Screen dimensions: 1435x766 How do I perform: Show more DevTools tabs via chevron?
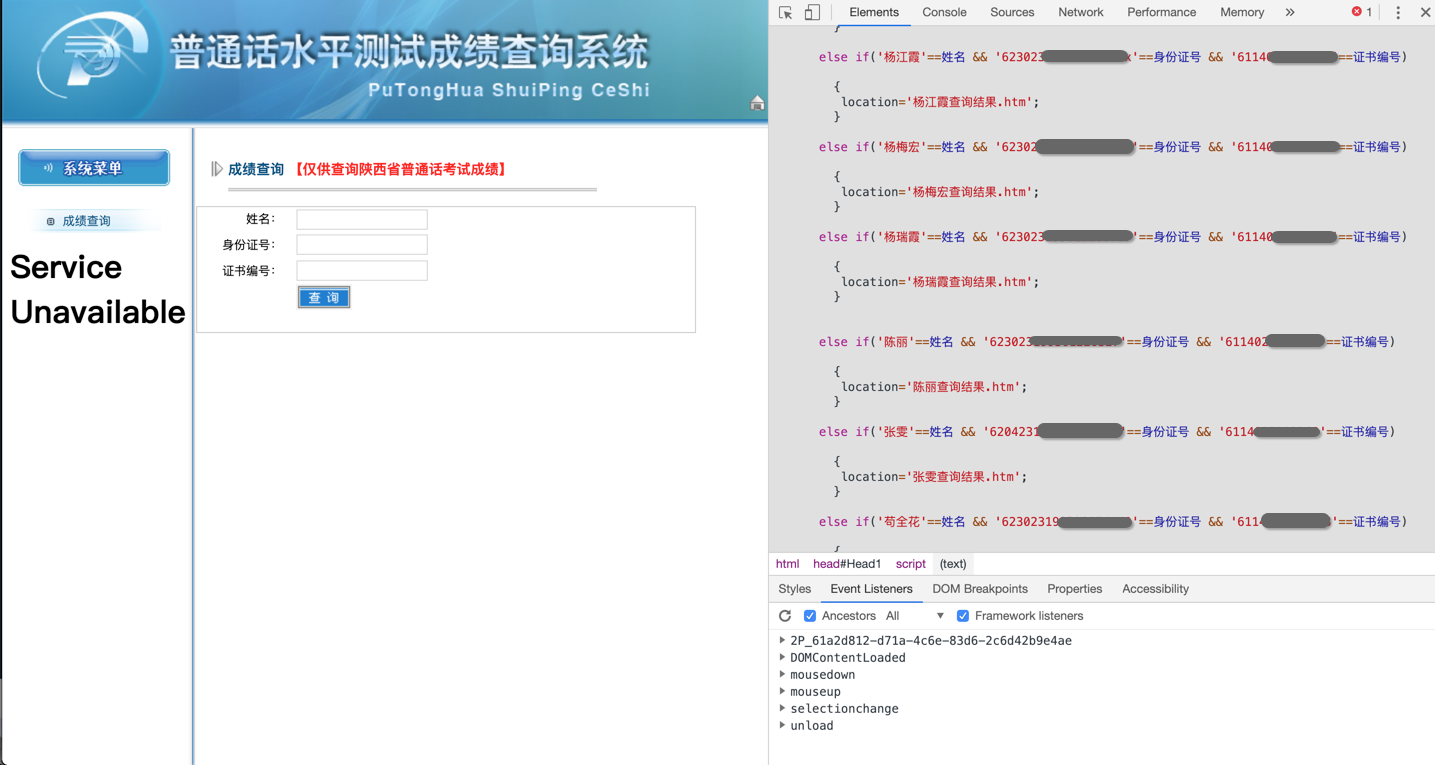point(1290,13)
